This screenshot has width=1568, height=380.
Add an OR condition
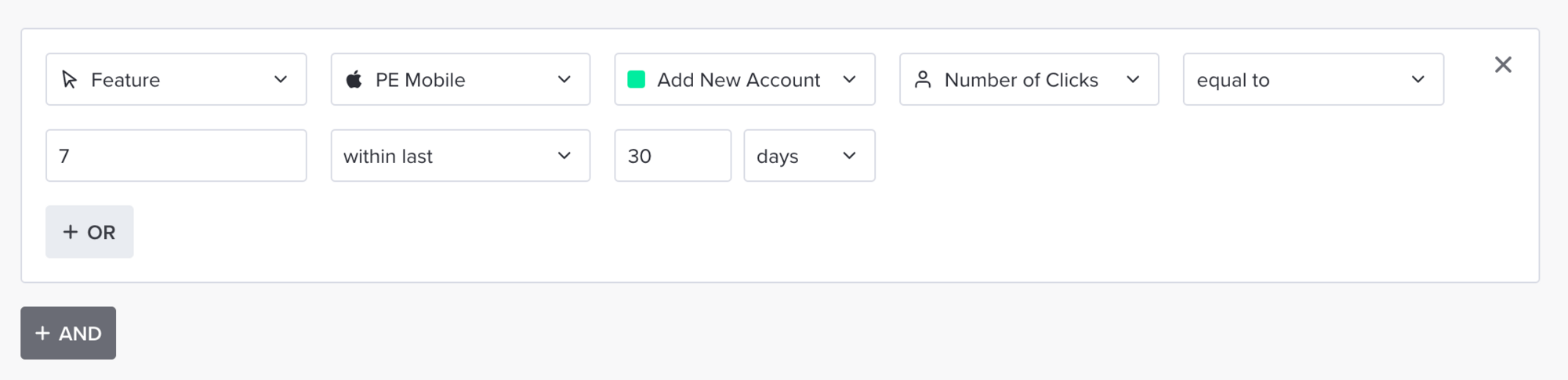point(89,232)
